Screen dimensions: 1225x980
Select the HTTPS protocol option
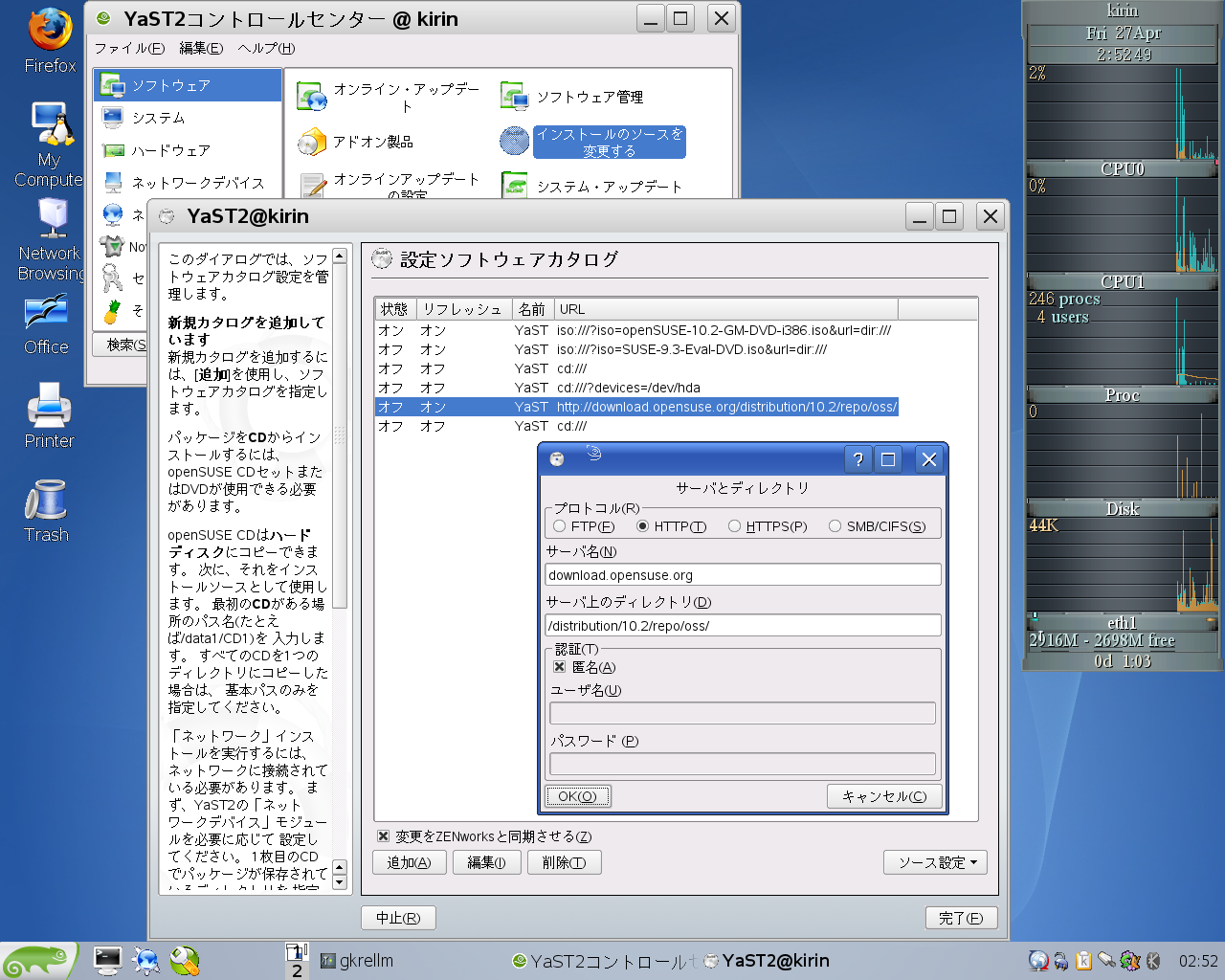(734, 526)
